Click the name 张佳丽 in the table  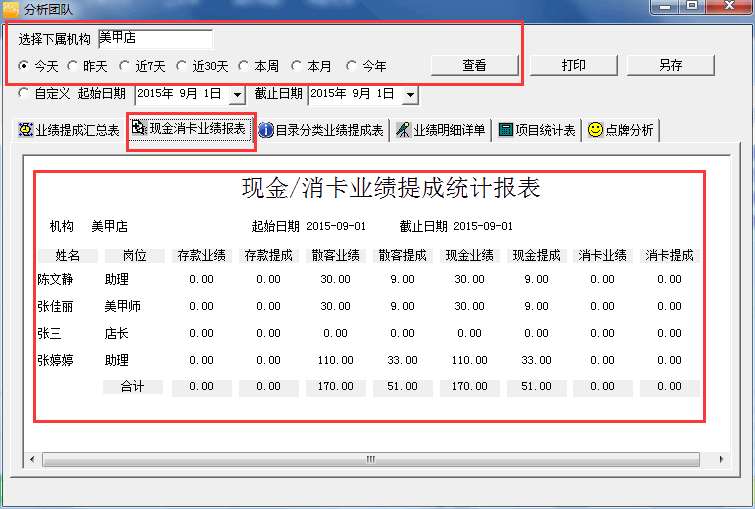(55, 306)
